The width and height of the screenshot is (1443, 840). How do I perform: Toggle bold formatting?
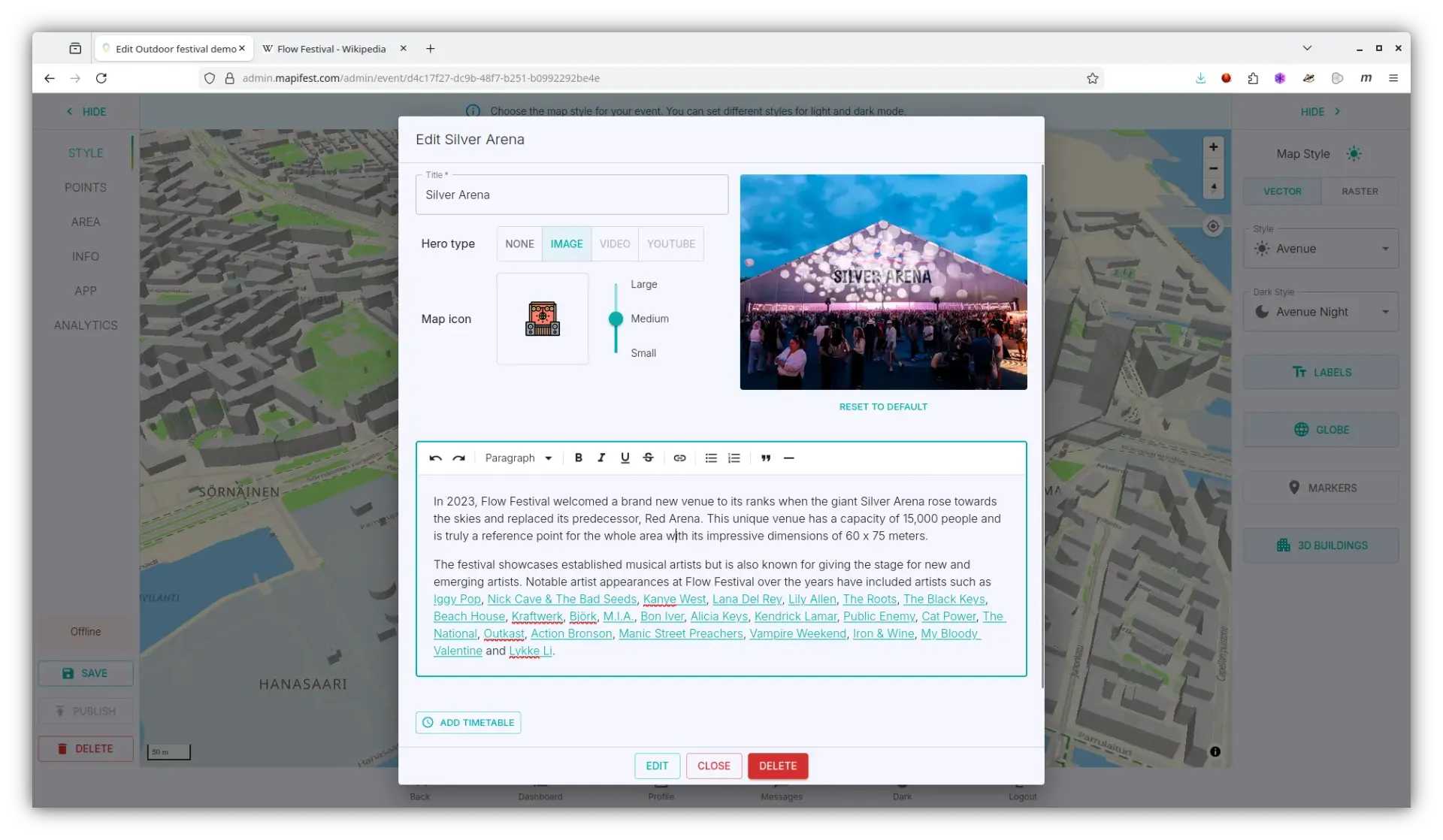[578, 458]
